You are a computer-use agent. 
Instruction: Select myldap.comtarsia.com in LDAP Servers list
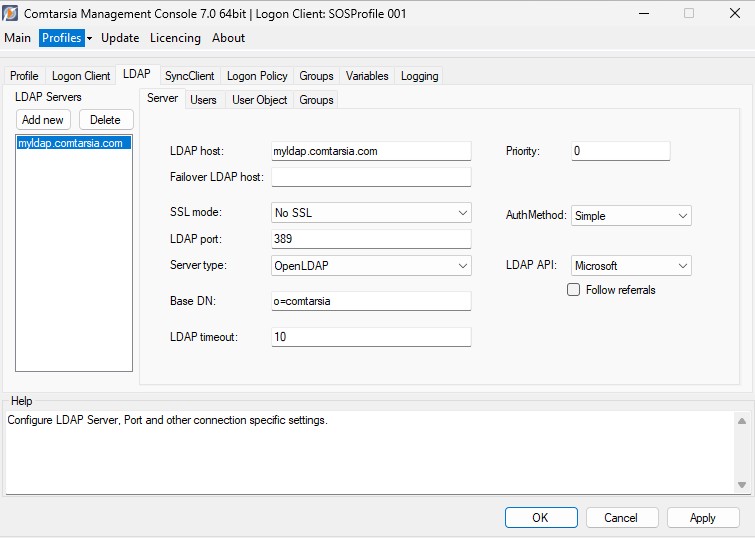(x=74, y=143)
